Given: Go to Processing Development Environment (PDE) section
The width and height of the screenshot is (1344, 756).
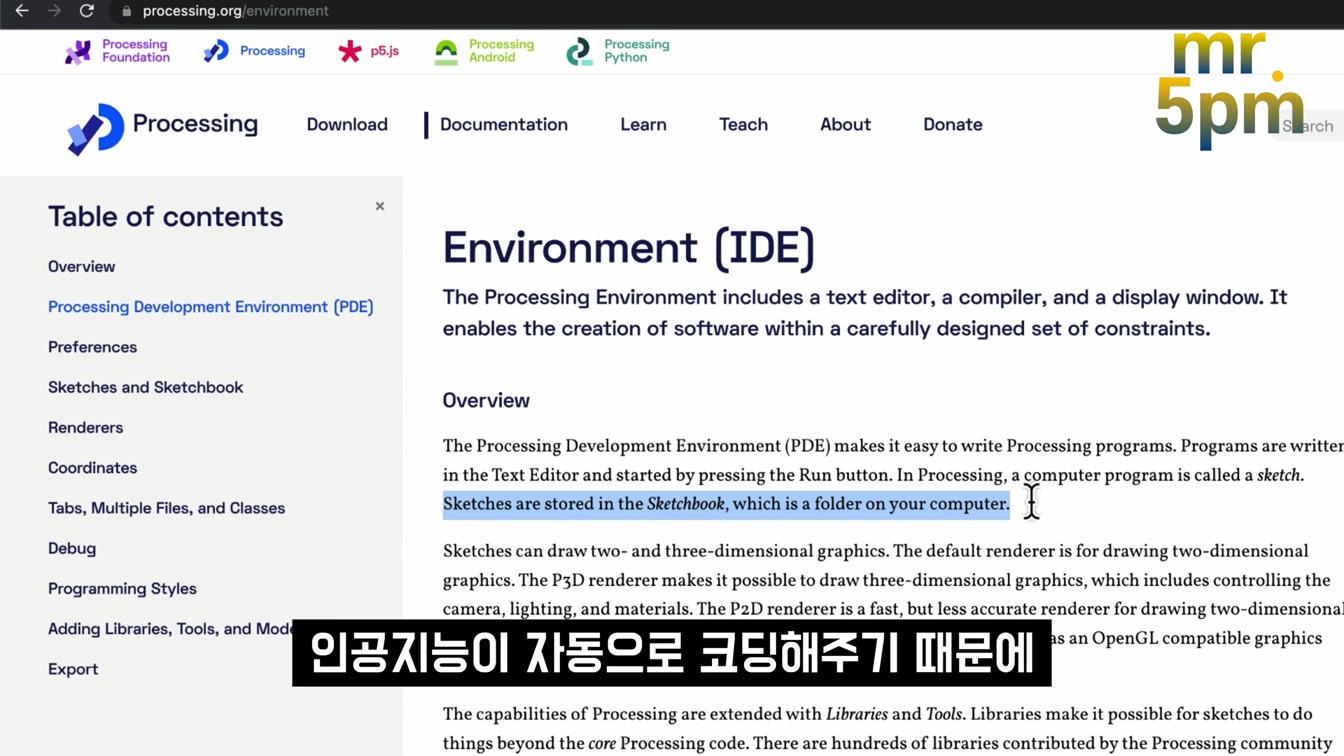Looking at the screenshot, I should [x=210, y=307].
